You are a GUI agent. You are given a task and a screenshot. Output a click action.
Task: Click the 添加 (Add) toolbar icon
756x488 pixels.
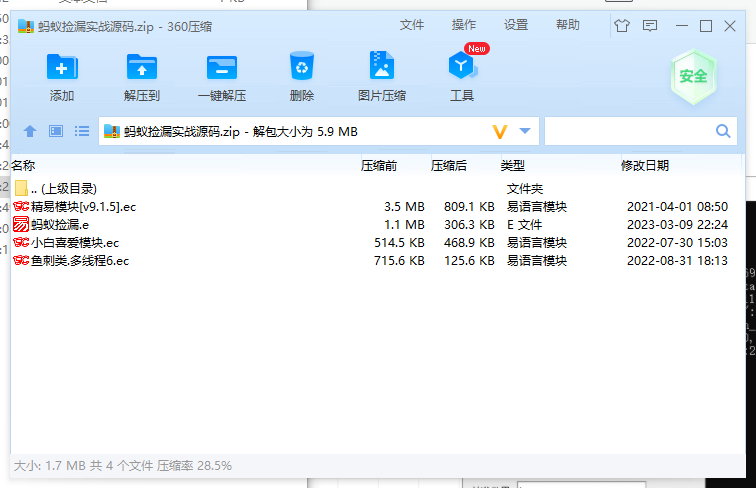pos(62,67)
